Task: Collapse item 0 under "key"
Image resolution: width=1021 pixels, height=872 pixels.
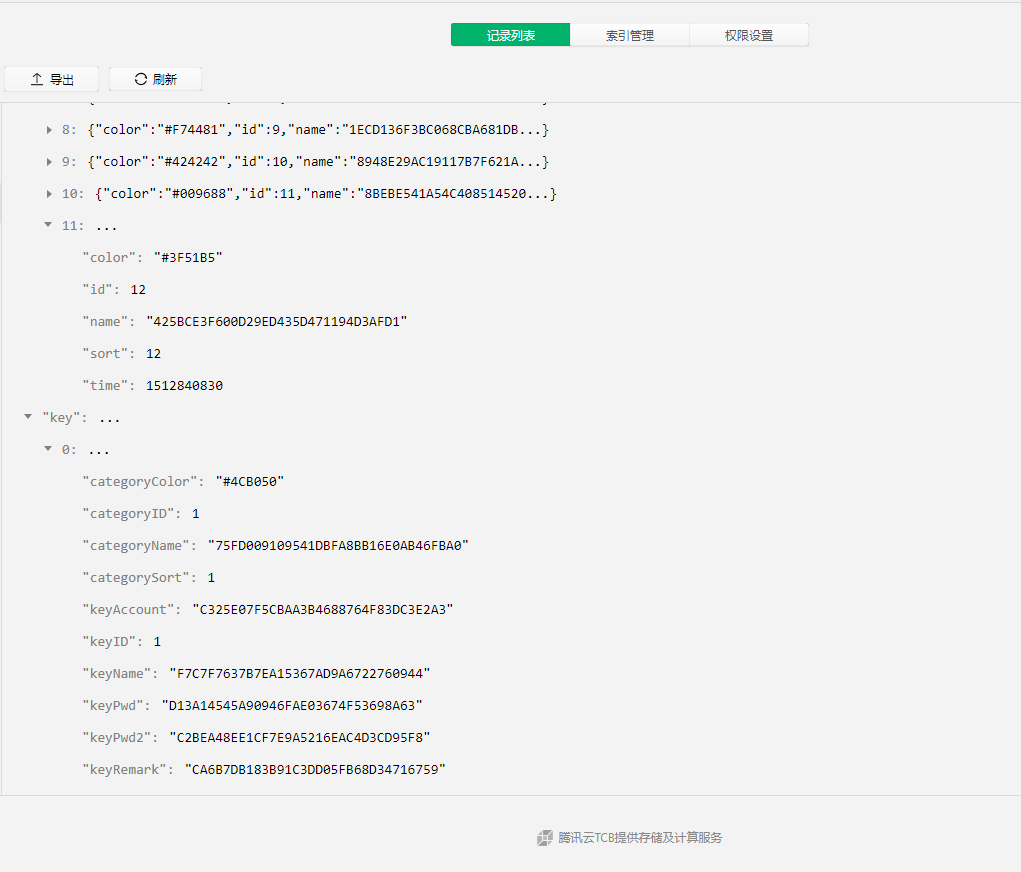Action: click(48, 449)
